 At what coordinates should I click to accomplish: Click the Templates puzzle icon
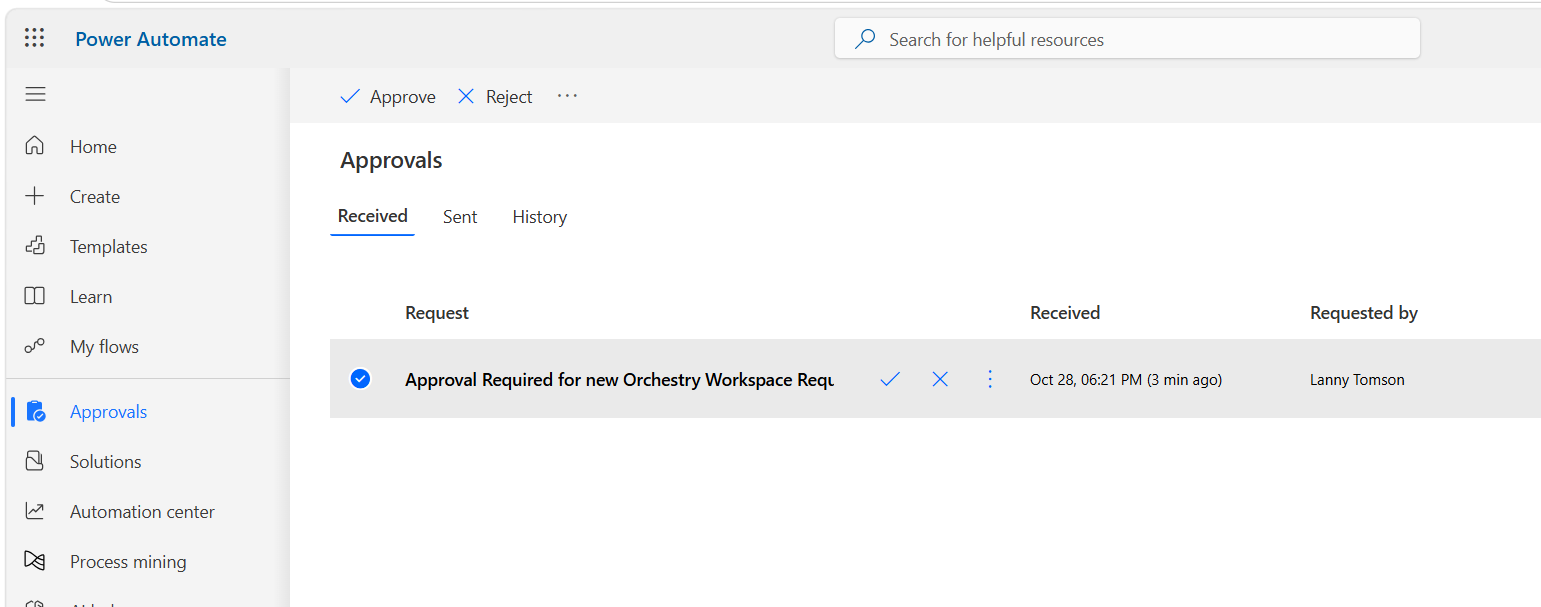[35, 246]
